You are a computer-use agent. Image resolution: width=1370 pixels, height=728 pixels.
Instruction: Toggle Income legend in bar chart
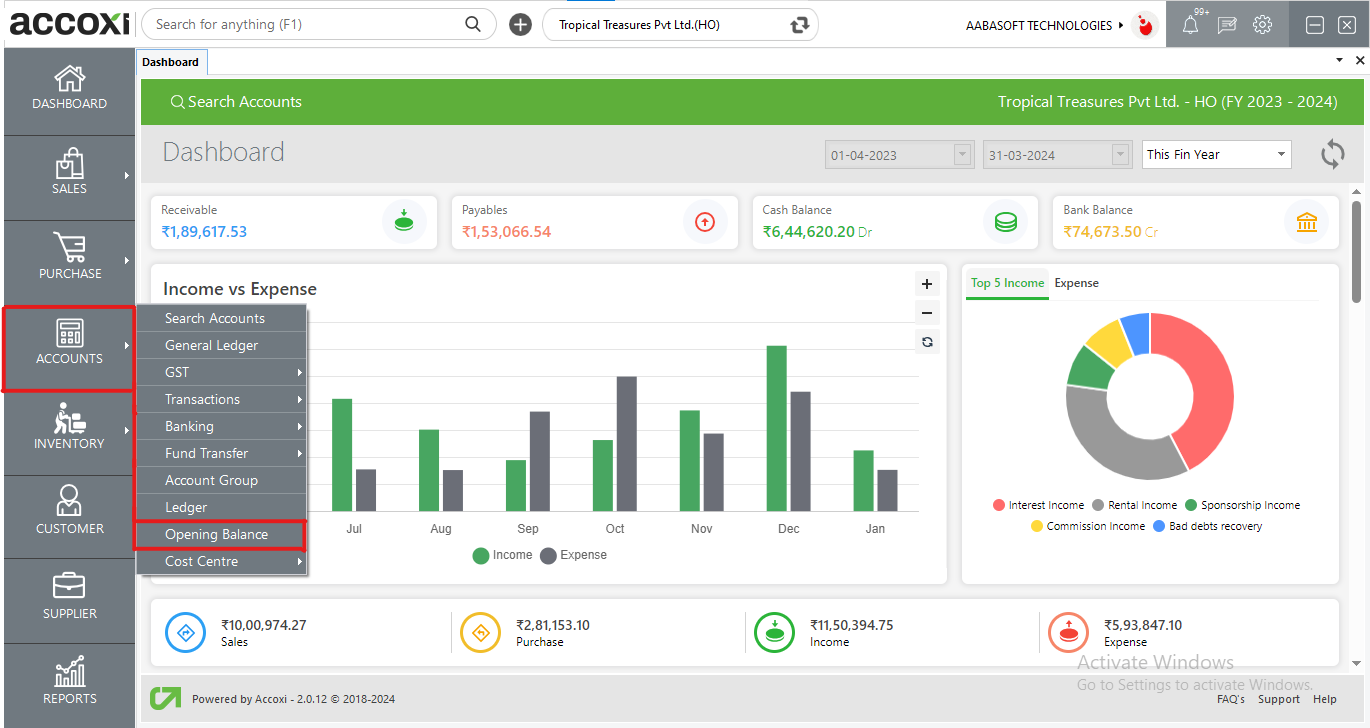[503, 555]
